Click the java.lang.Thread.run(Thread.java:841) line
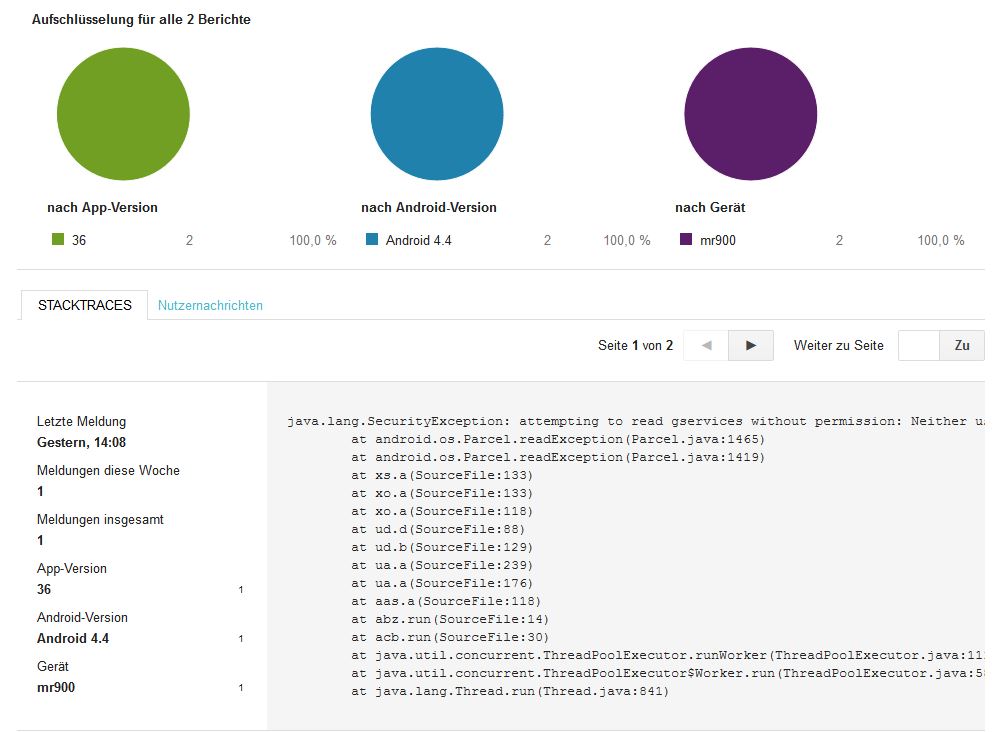The height and width of the screenshot is (732, 1006). coord(510,691)
